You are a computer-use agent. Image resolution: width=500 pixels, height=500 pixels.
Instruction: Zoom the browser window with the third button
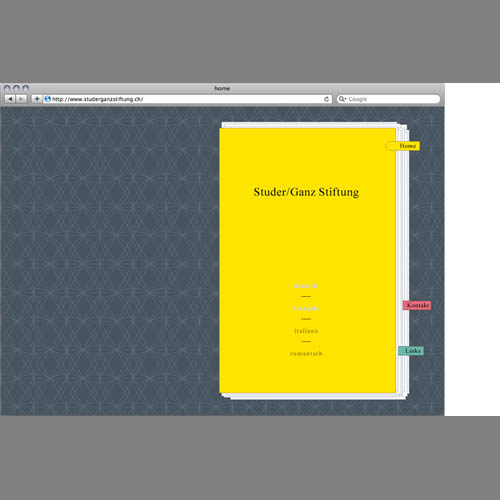pyautogui.click(x=25, y=88)
